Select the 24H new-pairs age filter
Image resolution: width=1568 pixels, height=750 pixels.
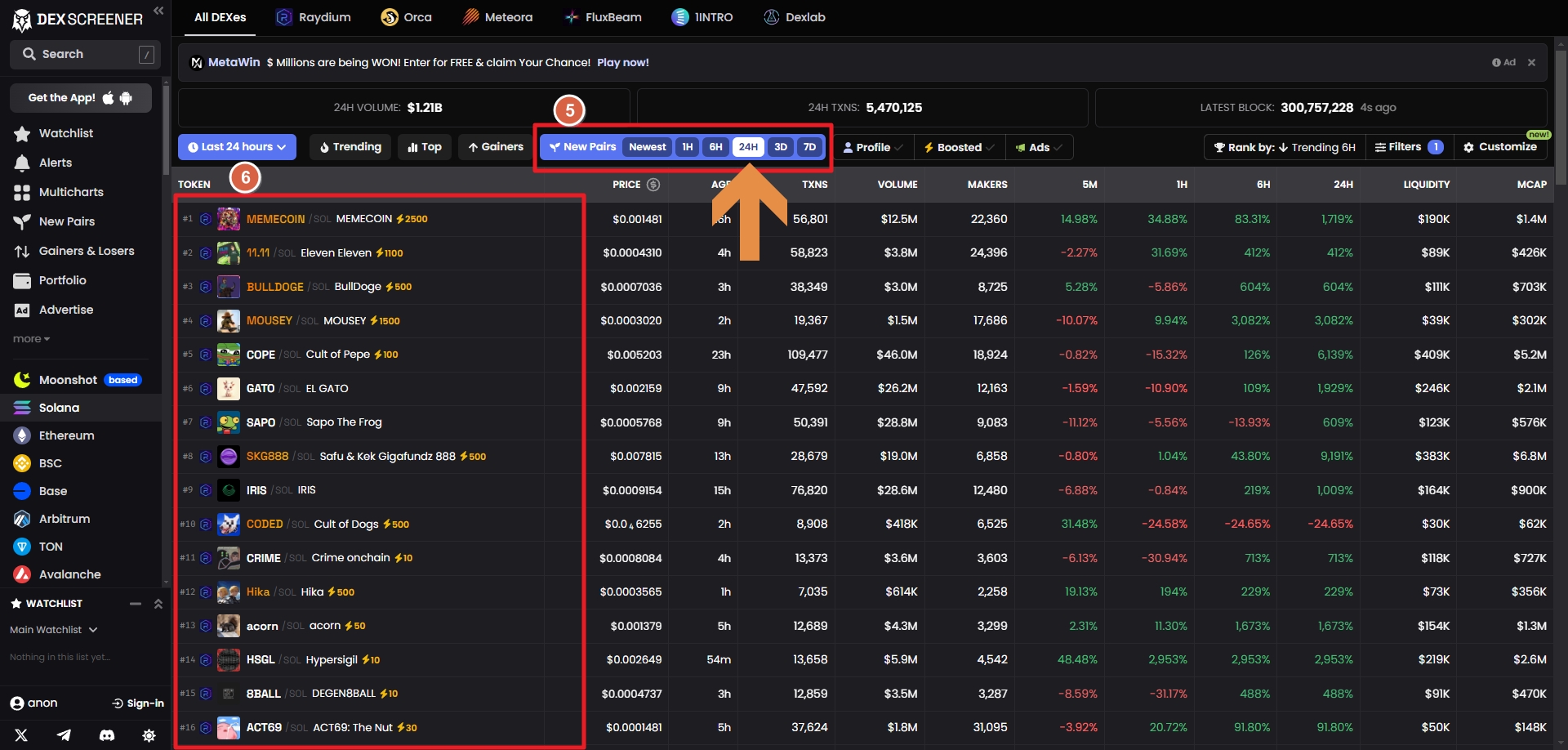pyautogui.click(x=748, y=147)
